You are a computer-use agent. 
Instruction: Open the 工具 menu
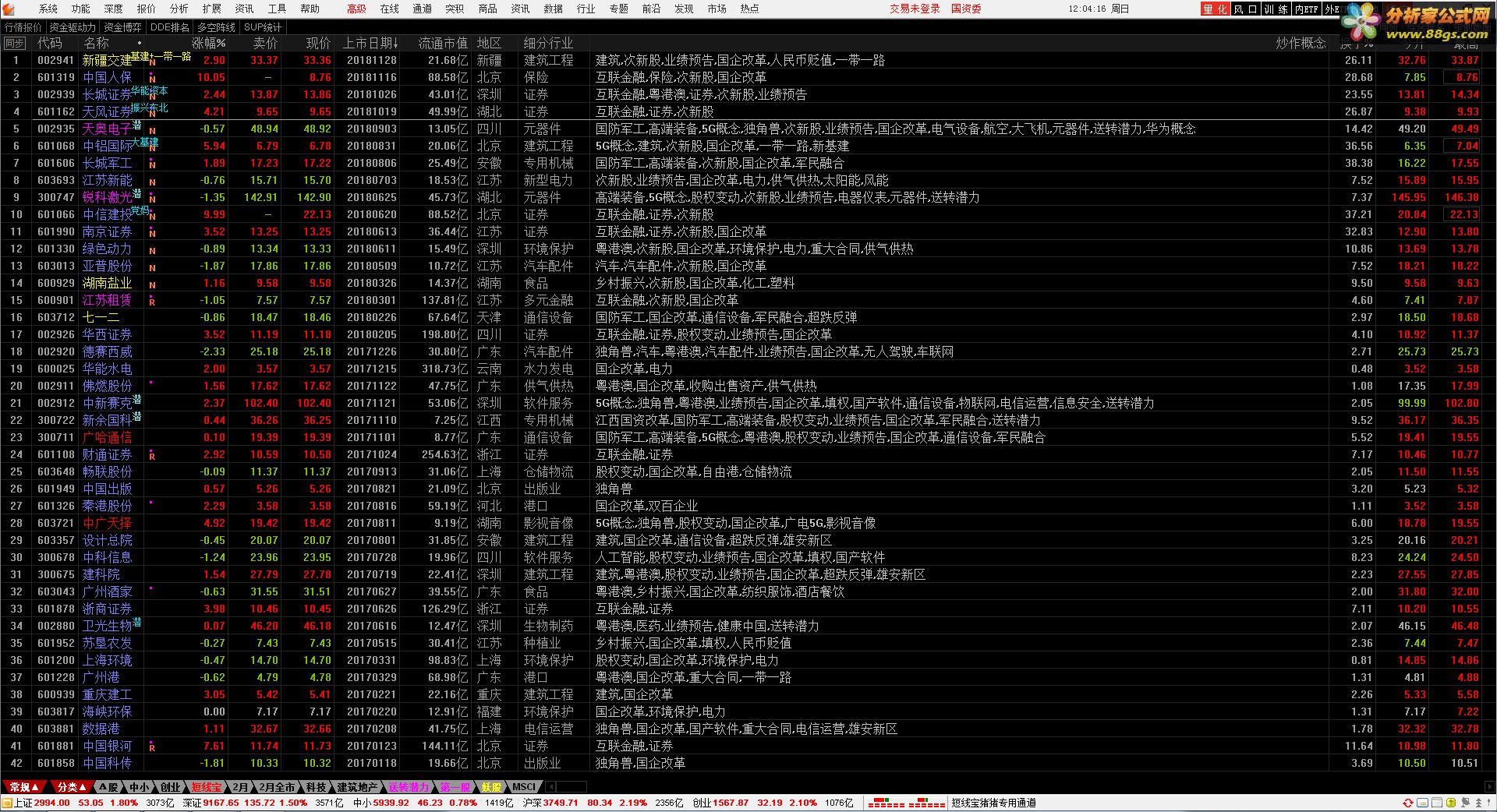tap(278, 9)
